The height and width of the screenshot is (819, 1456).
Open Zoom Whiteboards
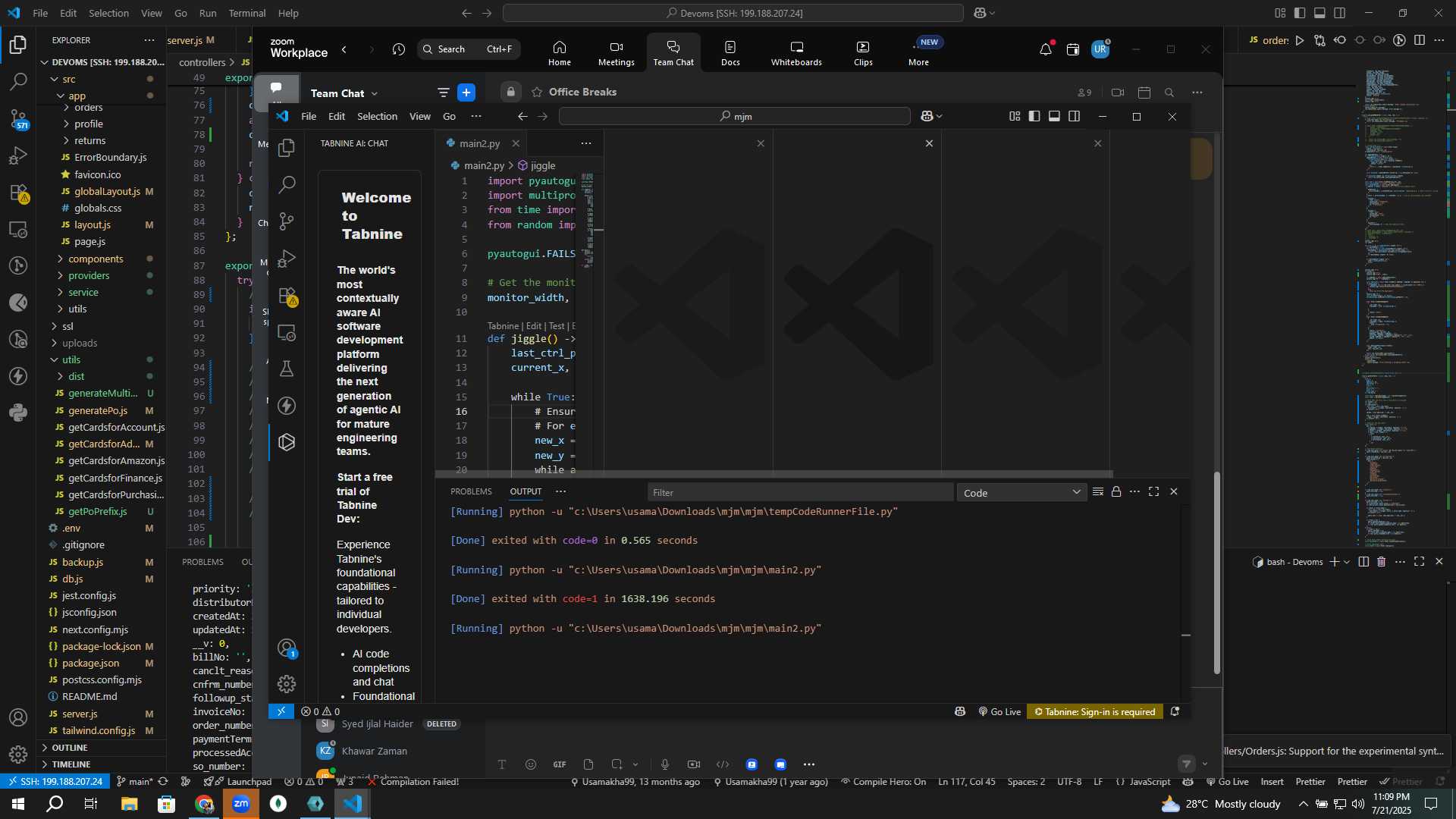pyautogui.click(x=796, y=53)
